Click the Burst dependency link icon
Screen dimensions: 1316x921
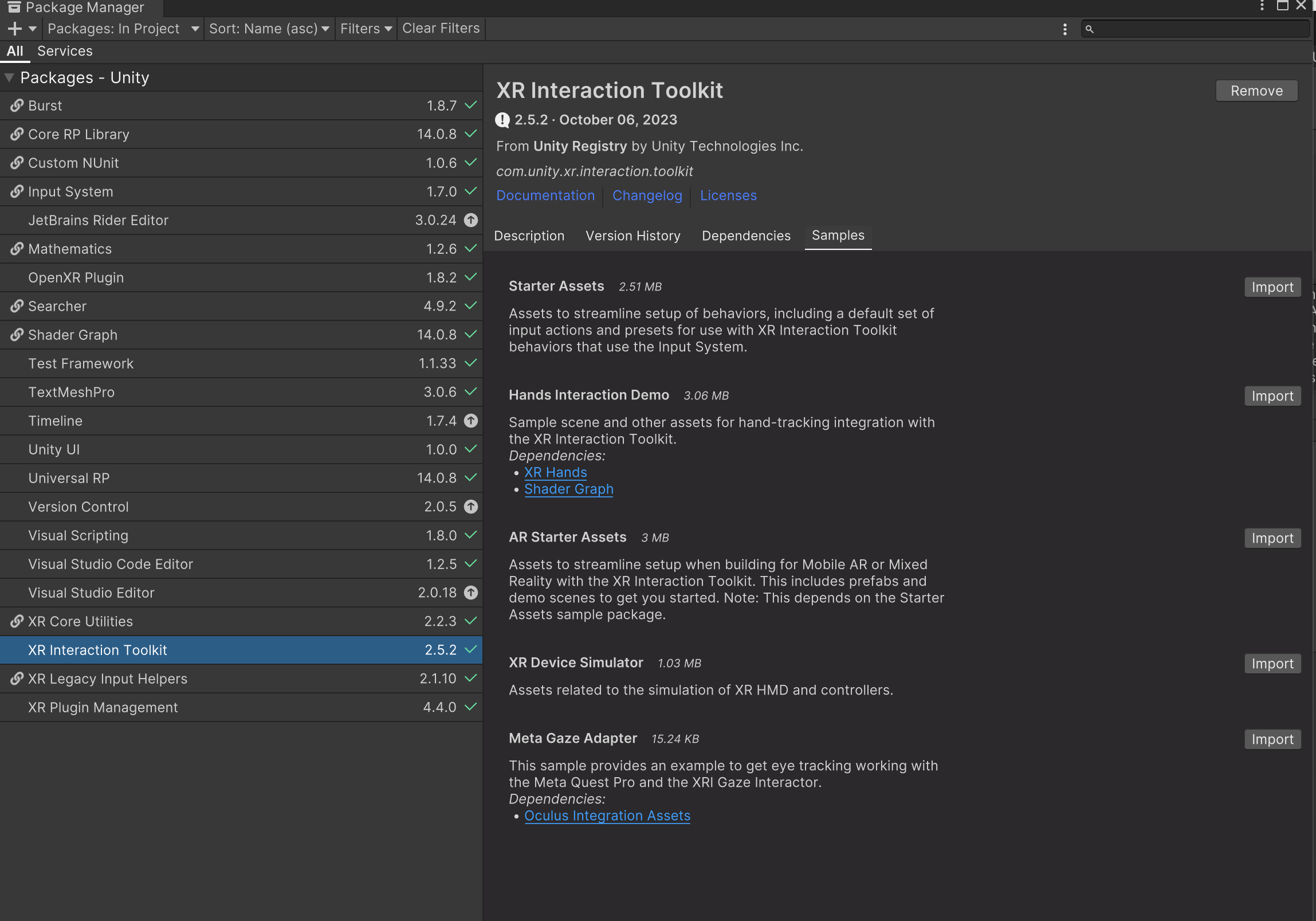click(17, 105)
